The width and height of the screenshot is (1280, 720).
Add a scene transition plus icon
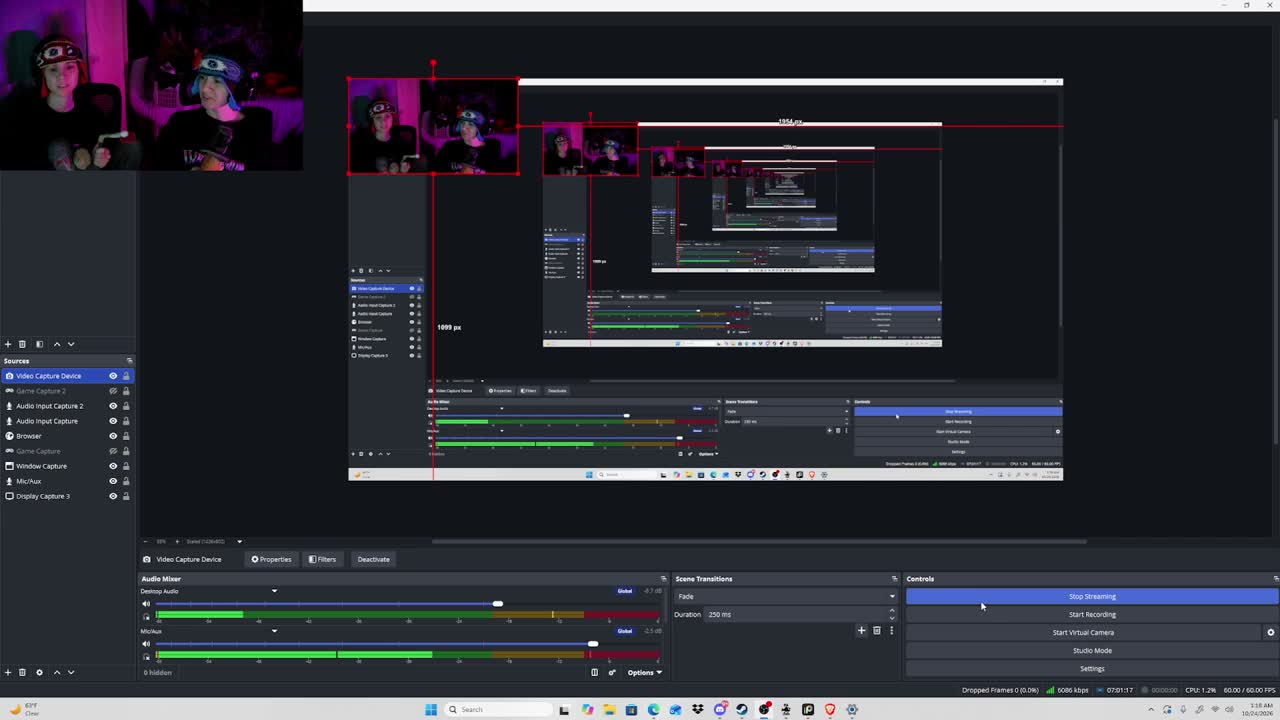coord(861,630)
